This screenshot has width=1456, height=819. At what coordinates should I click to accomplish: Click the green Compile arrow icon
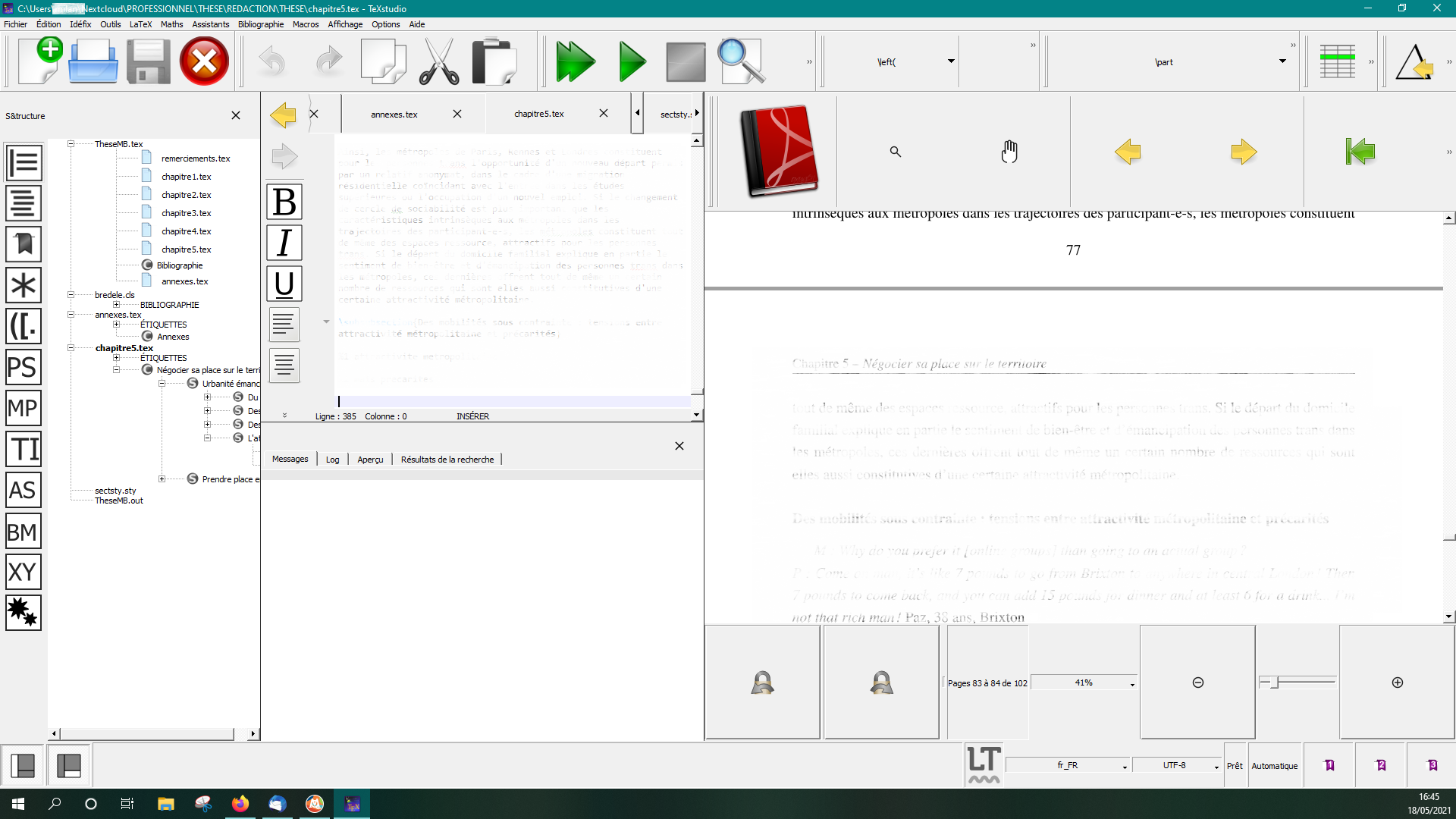(631, 61)
